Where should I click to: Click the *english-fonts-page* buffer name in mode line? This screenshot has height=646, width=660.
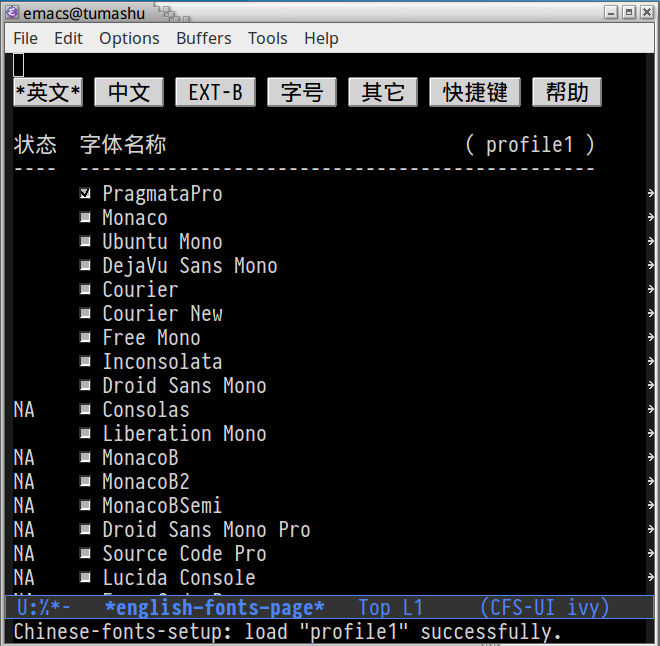click(214, 607)
